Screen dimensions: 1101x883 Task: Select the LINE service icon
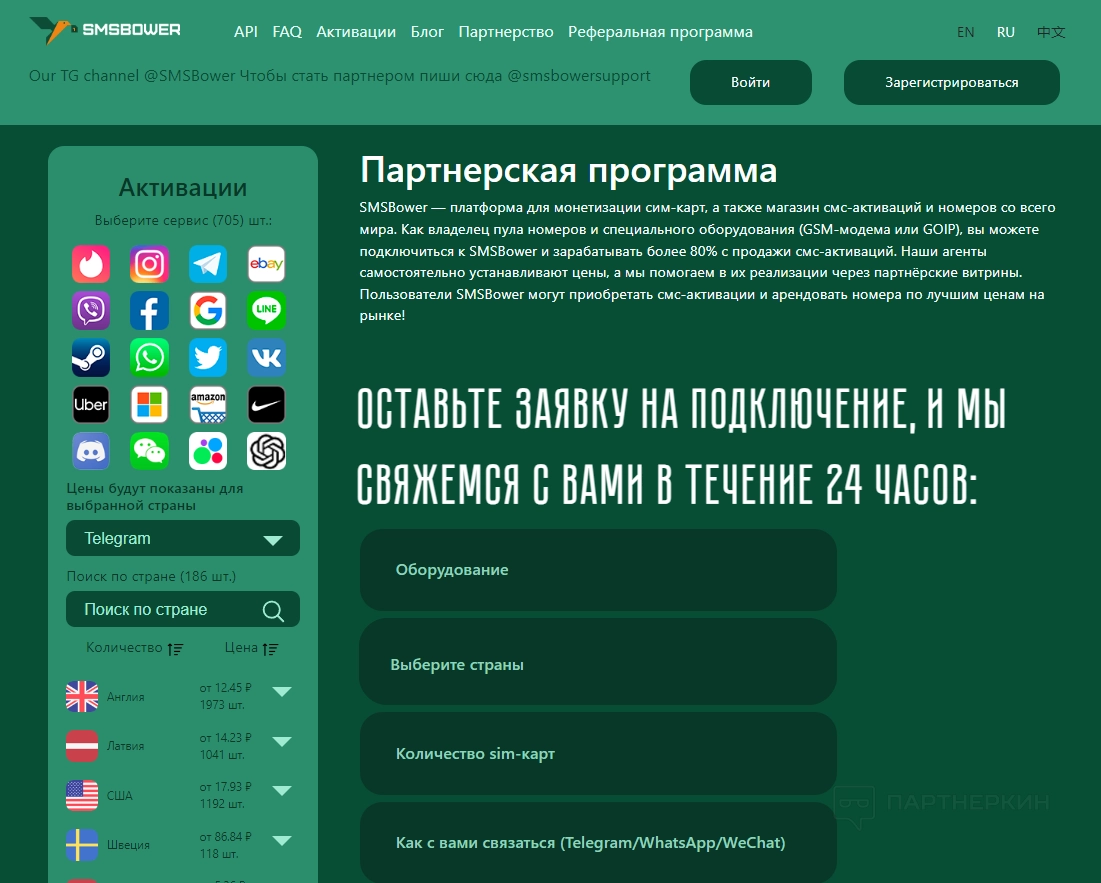click(267, 310)
